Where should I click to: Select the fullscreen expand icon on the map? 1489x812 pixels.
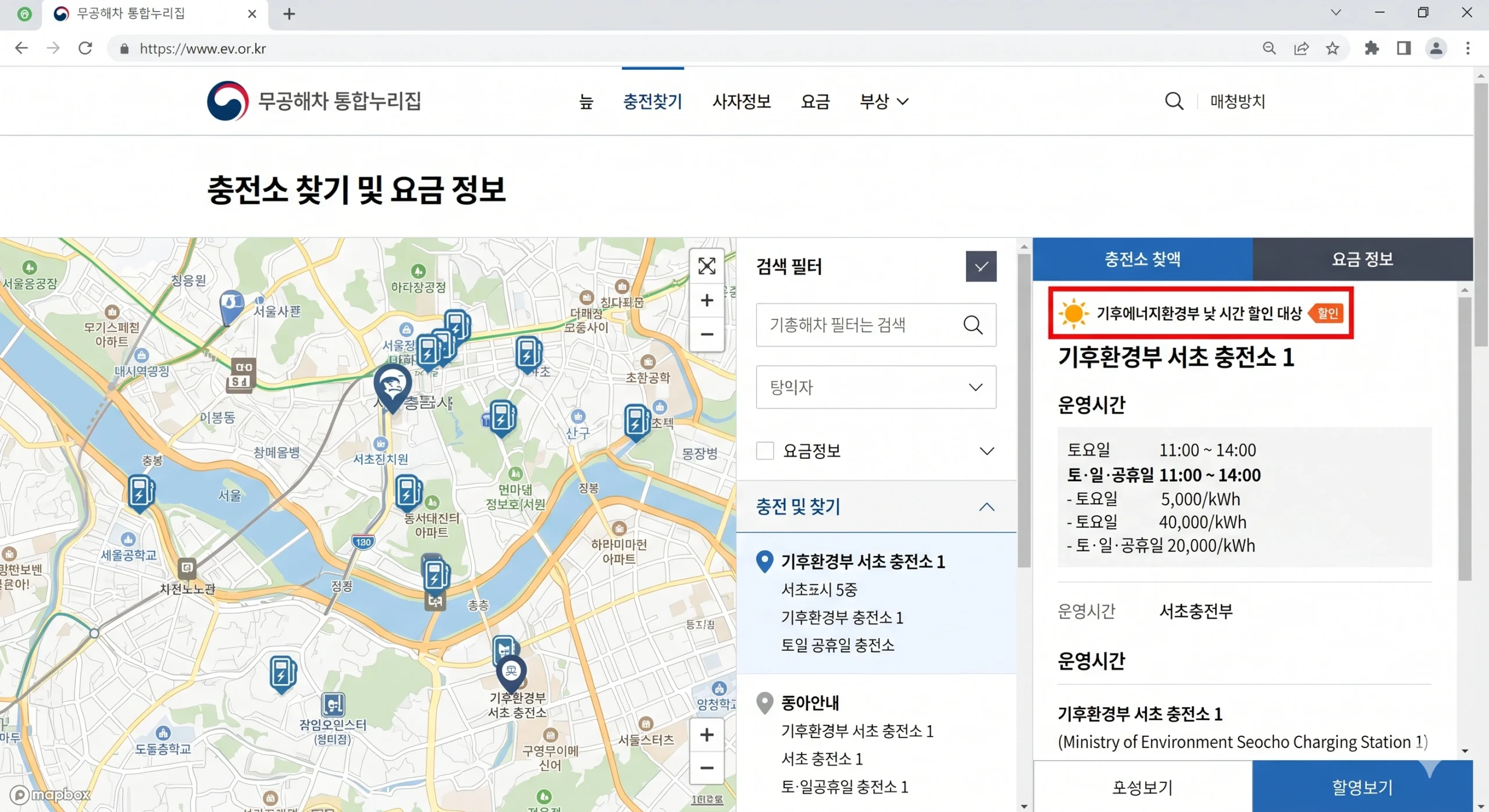[x=707, y=266]
